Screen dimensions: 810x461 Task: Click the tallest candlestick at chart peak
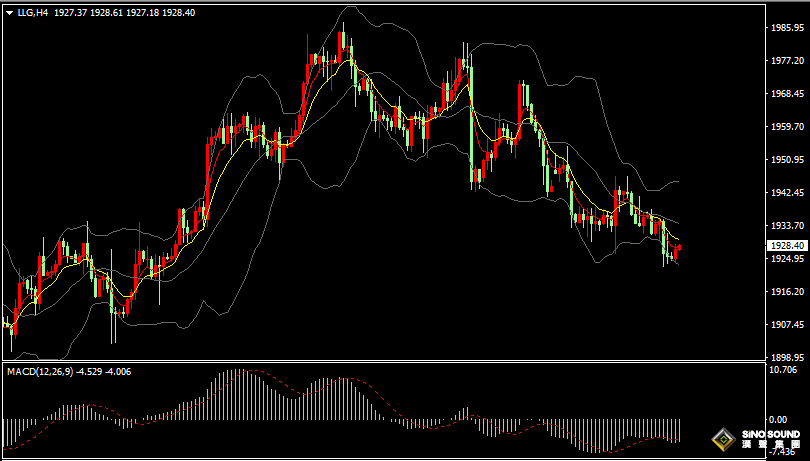pos(341,45)
